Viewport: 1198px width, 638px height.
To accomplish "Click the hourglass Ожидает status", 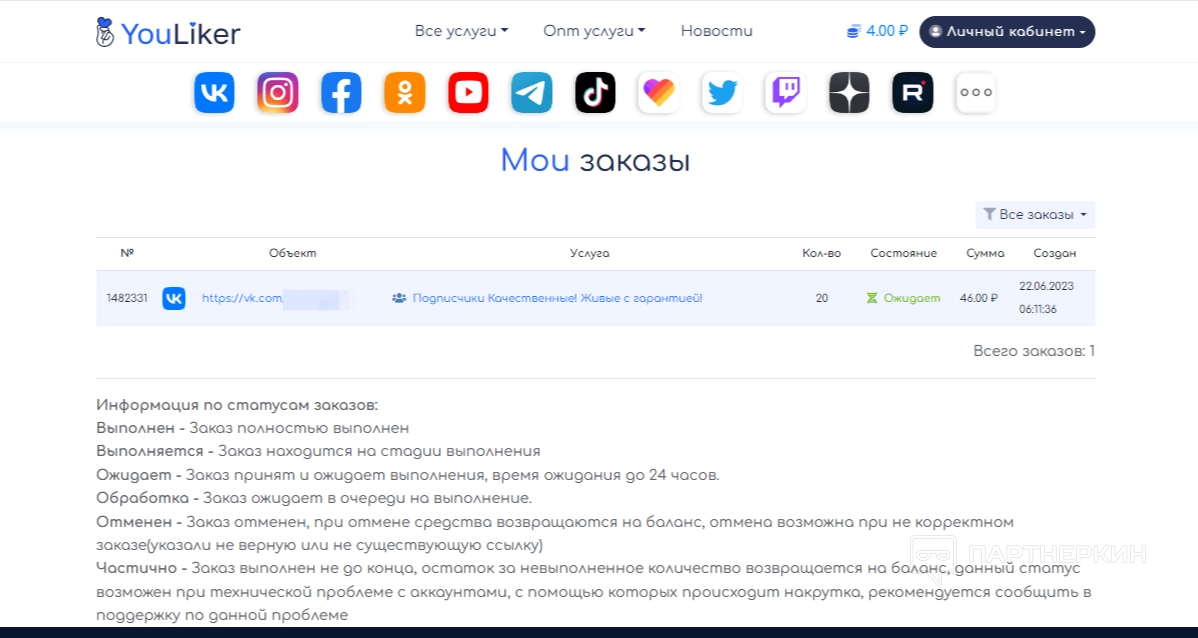I will pos(903,298).
